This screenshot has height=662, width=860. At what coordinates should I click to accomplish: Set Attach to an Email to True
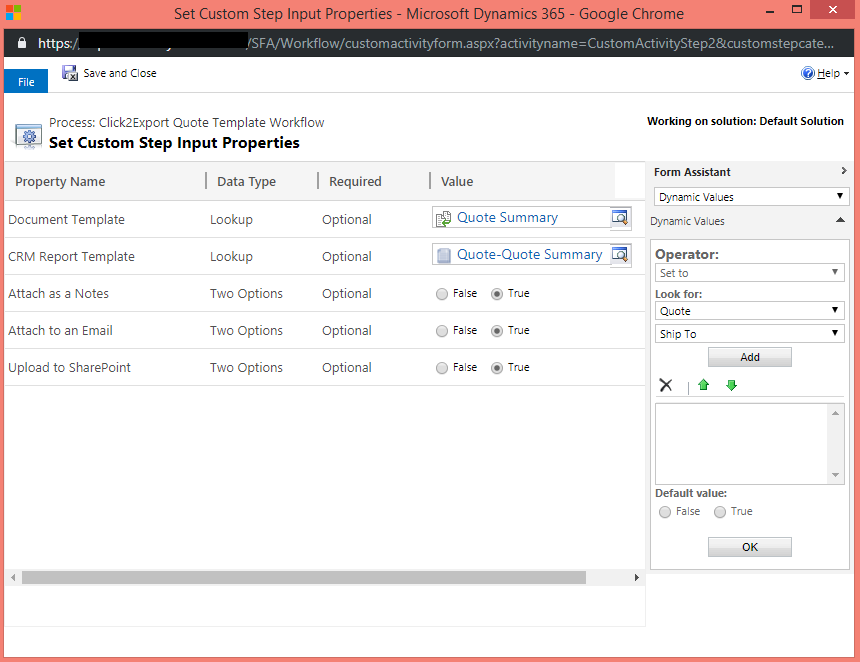(496, 331)
